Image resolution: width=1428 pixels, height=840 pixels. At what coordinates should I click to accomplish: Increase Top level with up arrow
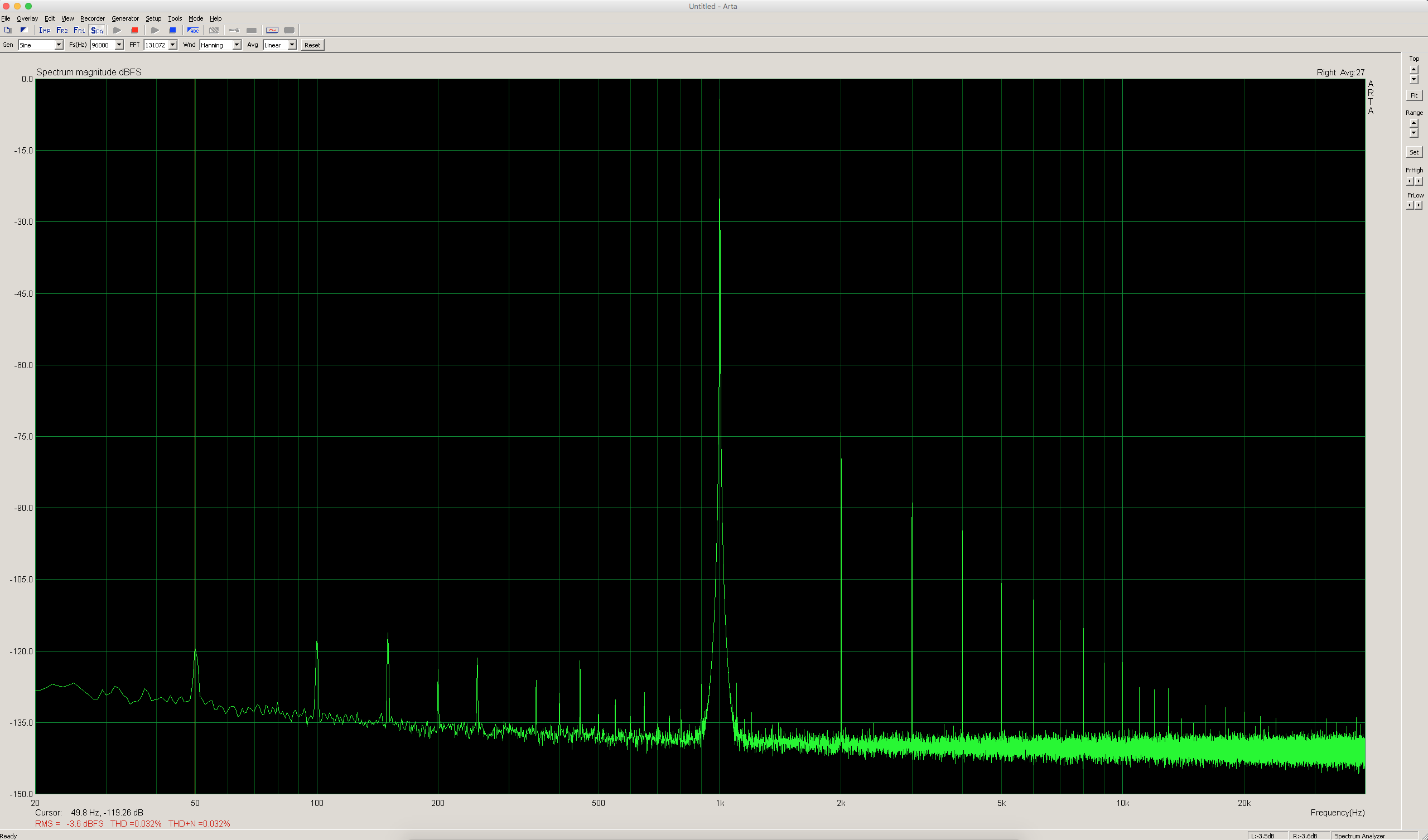[x=1414, y=69]
